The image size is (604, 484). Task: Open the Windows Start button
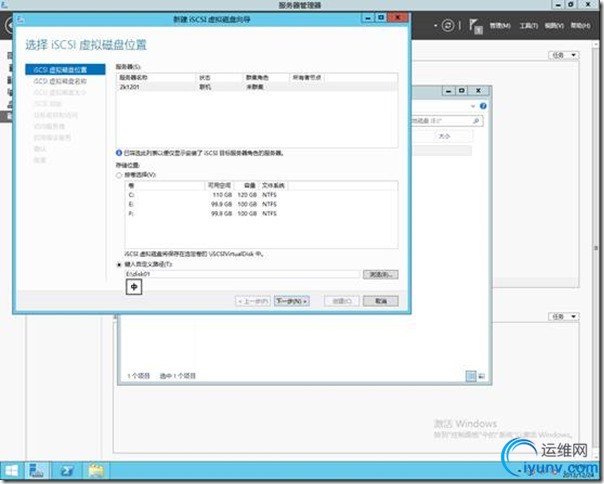pyautogui.click(x=11, y=471)
